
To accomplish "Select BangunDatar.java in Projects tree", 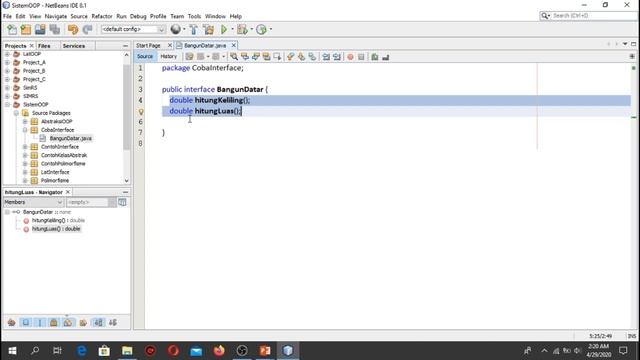I will point(71,138).
